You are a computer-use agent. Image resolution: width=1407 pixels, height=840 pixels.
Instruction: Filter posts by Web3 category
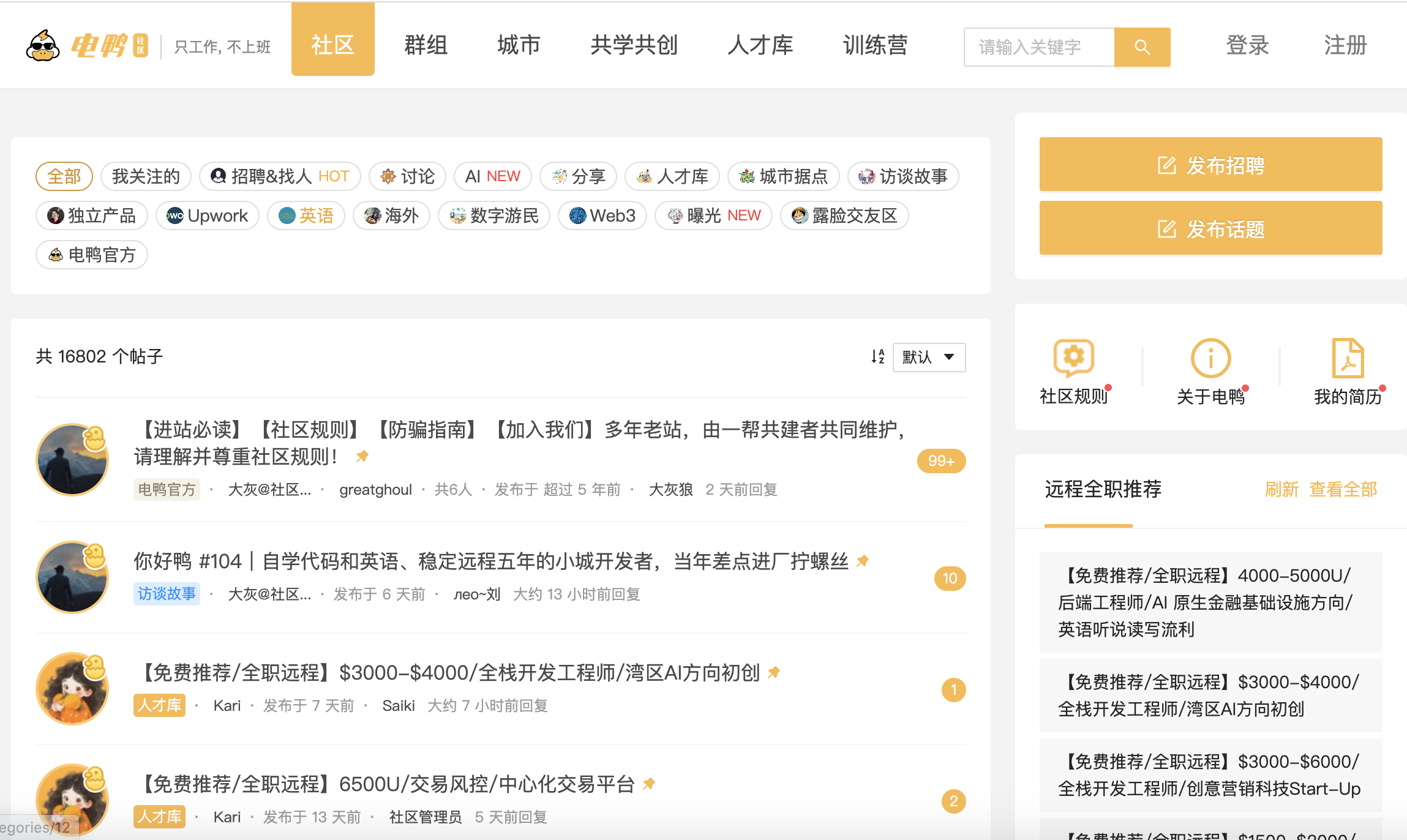[x=602, y=216]
